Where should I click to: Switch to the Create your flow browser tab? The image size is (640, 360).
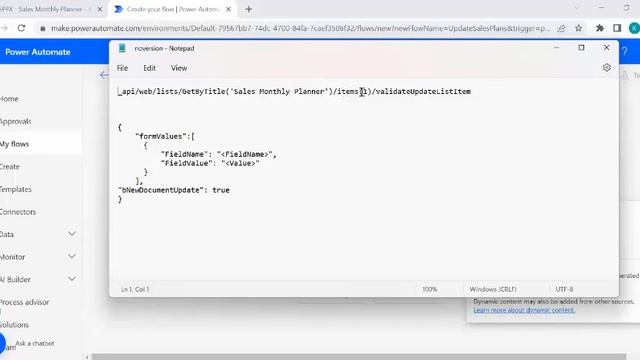[173, 9]
